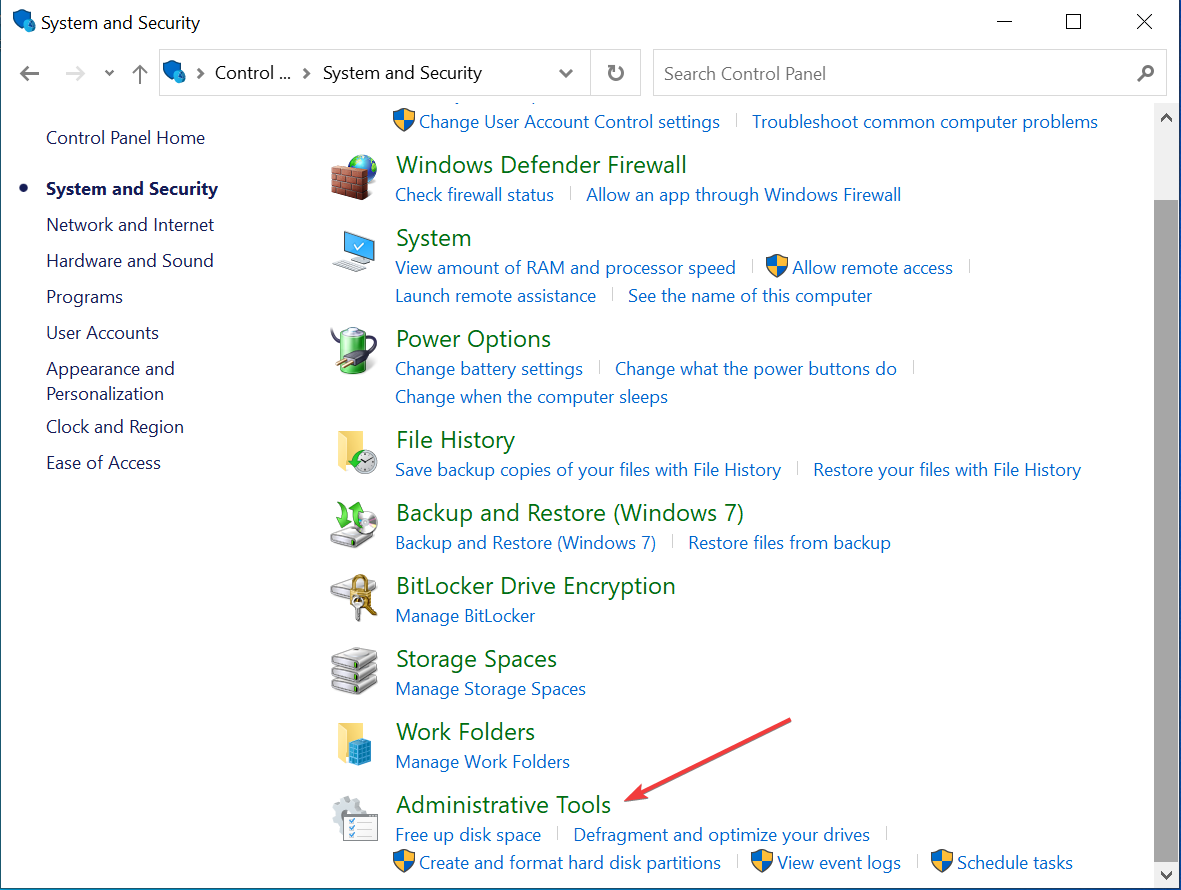Open the User Accounts category
The image size is (1181, 890).
[102, 333]
